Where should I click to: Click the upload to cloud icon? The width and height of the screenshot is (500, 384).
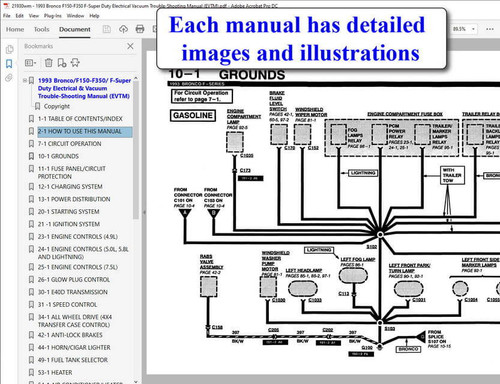pyautogui.click(x=123, y=29)
